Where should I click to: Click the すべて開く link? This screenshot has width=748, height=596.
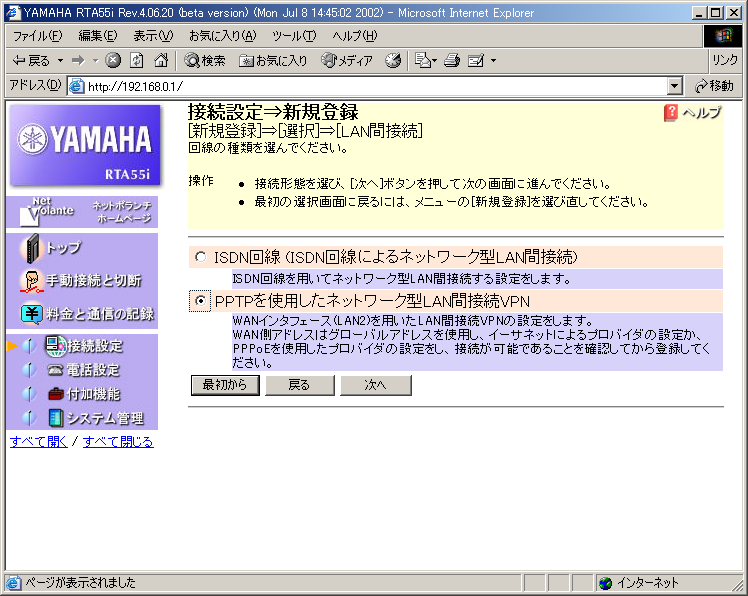click(38, 441)
